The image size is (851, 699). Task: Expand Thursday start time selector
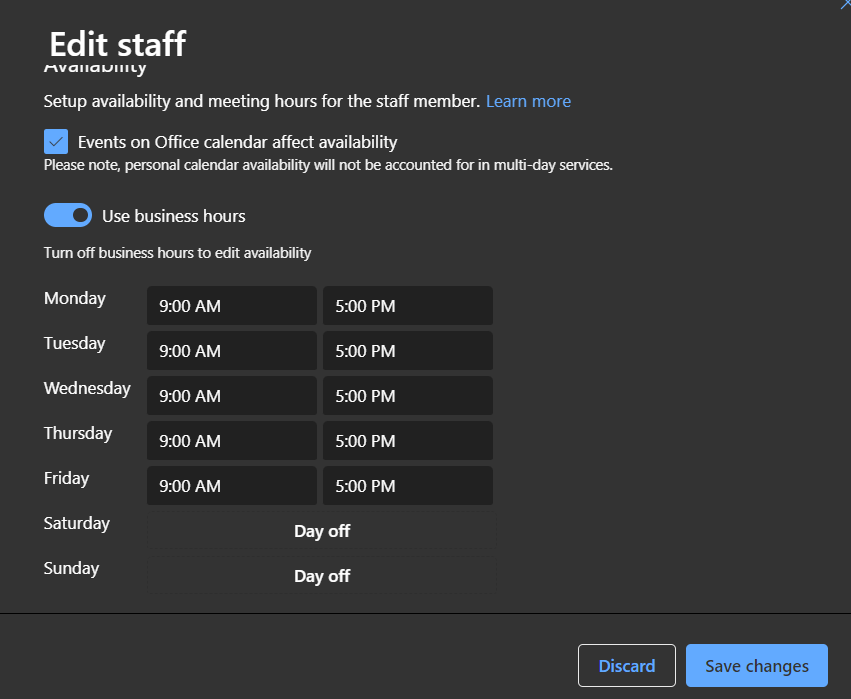tap(231, 441)
